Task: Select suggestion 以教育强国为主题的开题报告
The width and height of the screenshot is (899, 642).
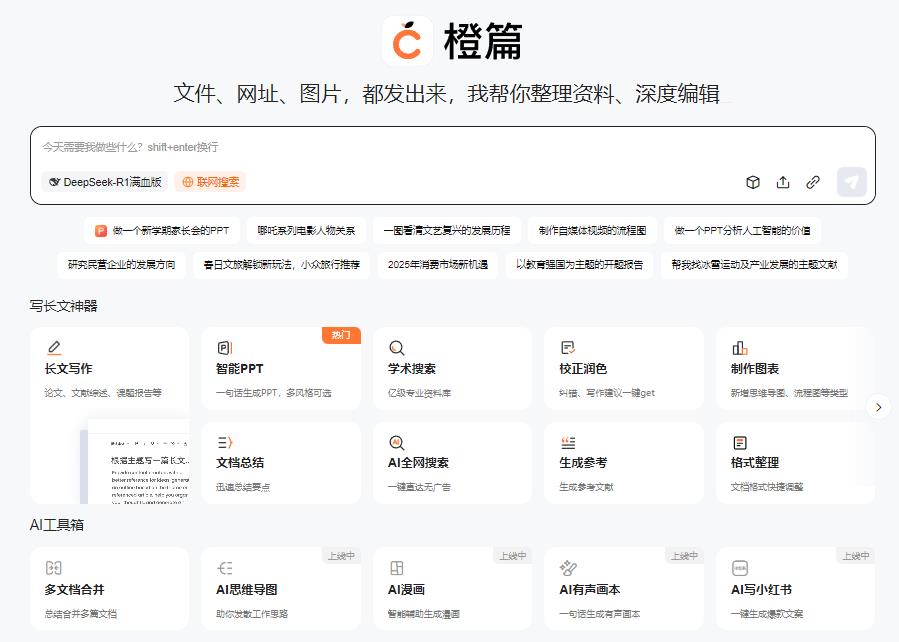Action: point(579,264)
